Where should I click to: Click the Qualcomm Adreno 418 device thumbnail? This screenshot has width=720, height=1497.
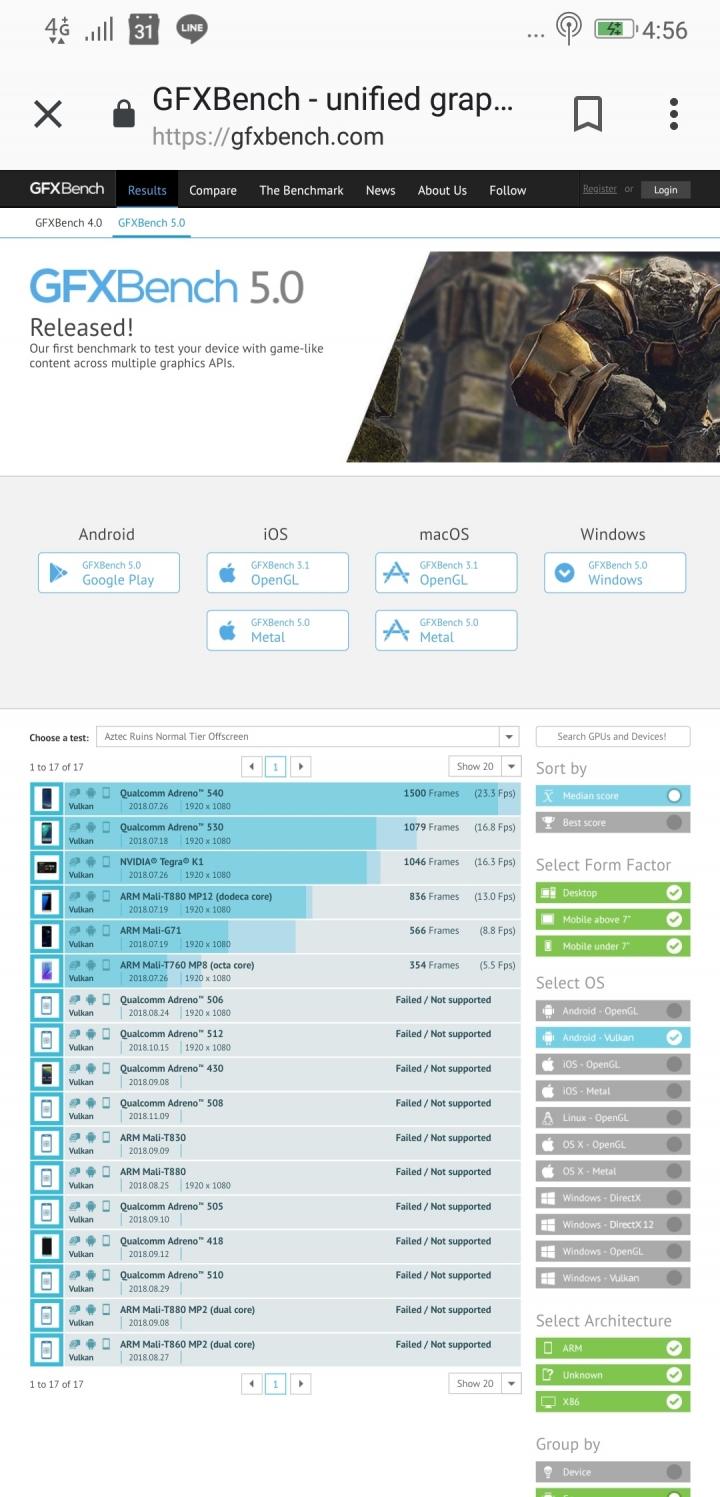point(46,1247)
